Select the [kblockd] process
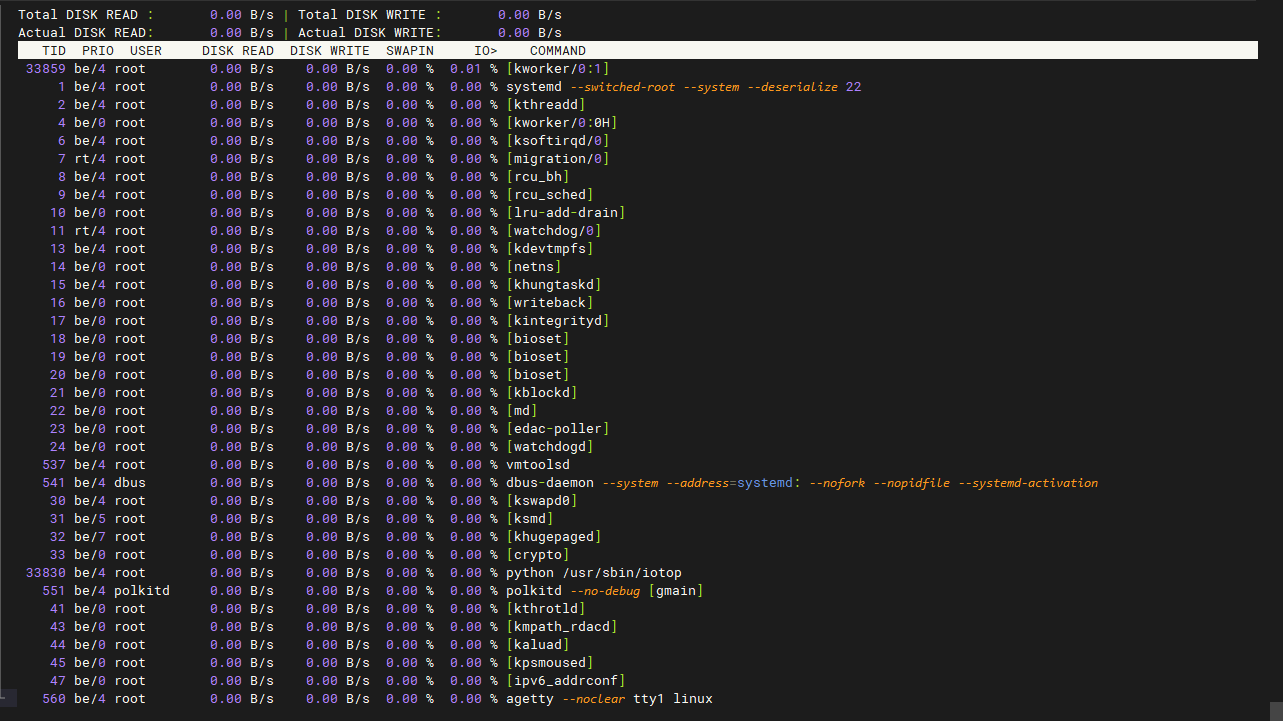Screen dimensions: 1283x721 click(x=542, y=393)
